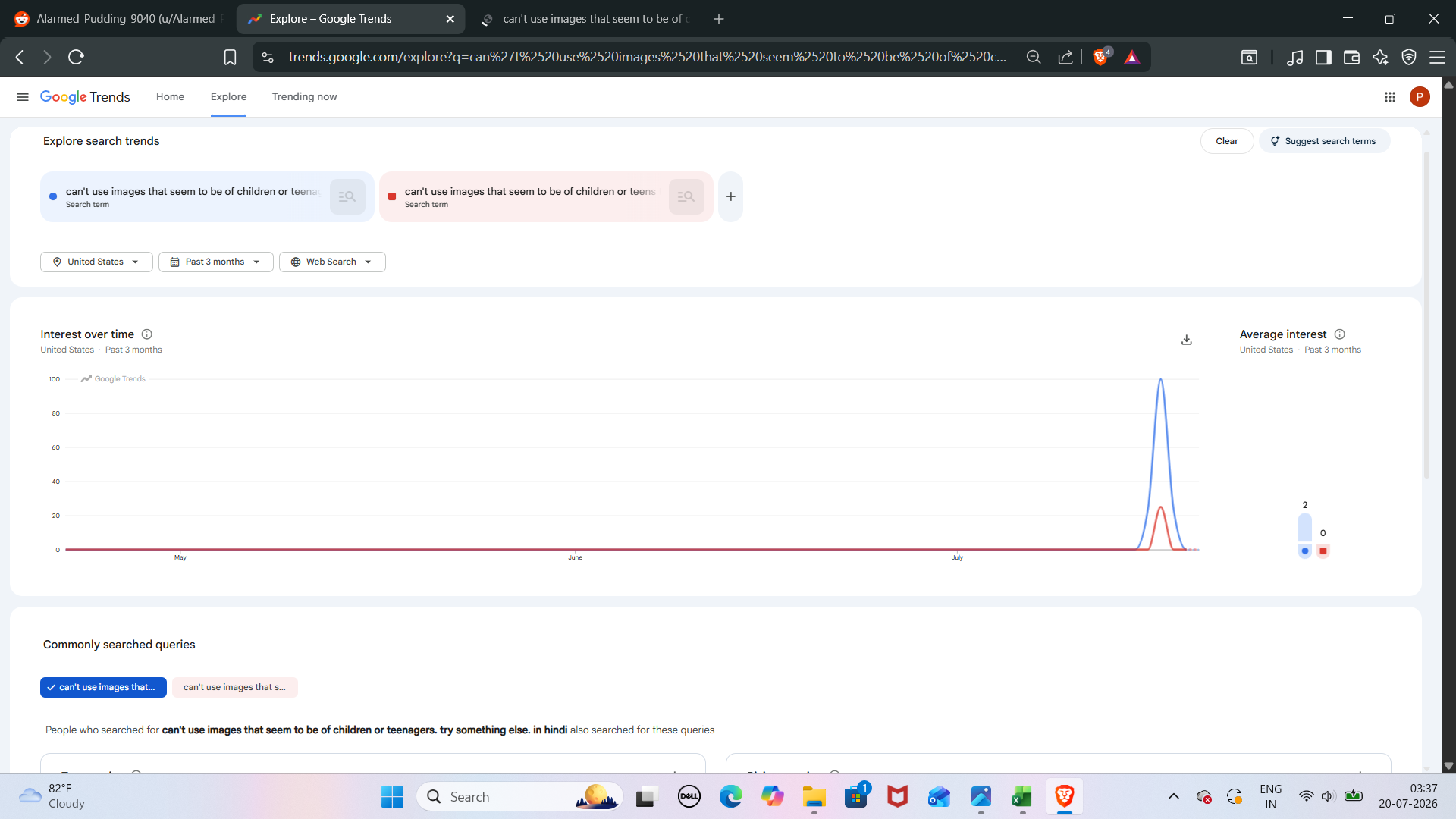Open the Brave Shields icon
The image size is (1456, 819).
1100,57
